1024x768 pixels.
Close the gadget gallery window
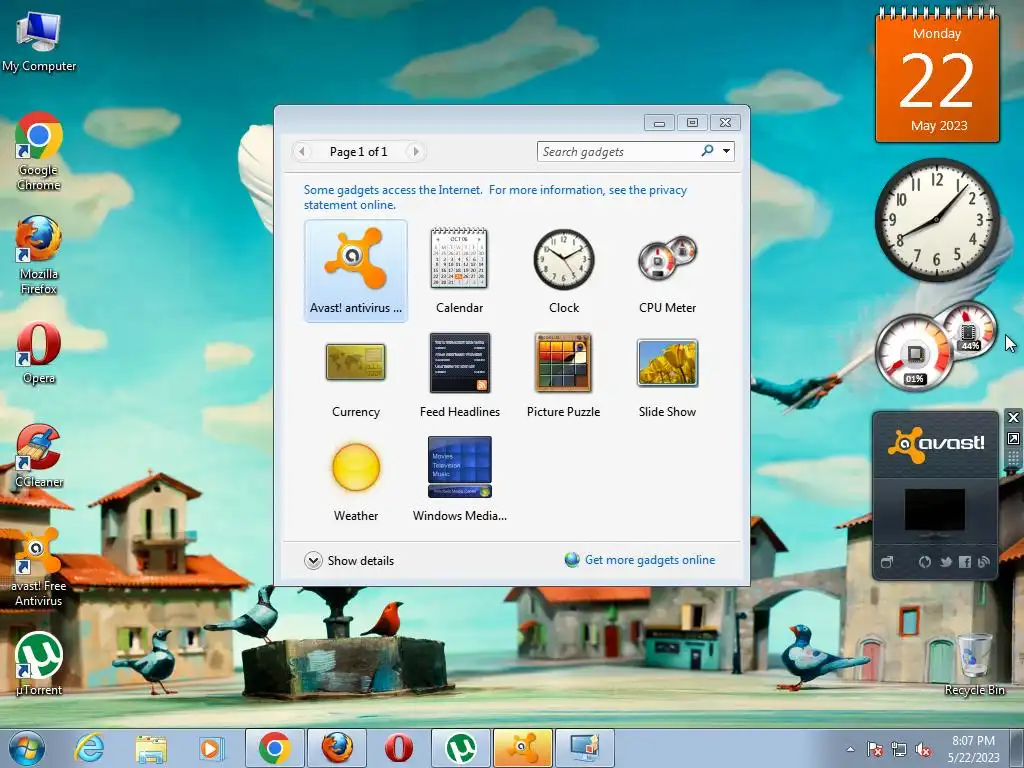[726, 122]
